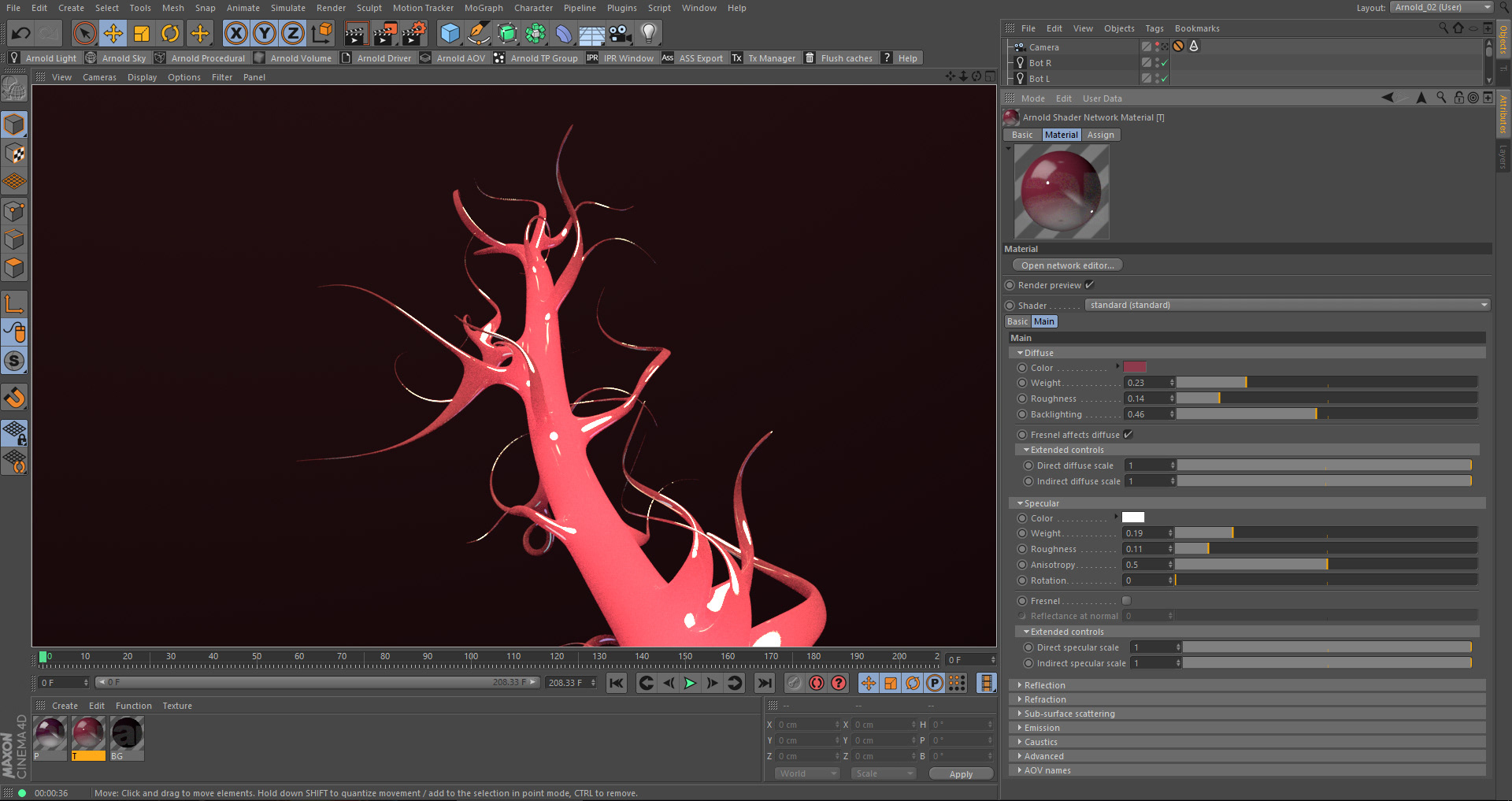Open the Shader standard dropdown
Screen dimensions: 1512x801
point(1287,306)
